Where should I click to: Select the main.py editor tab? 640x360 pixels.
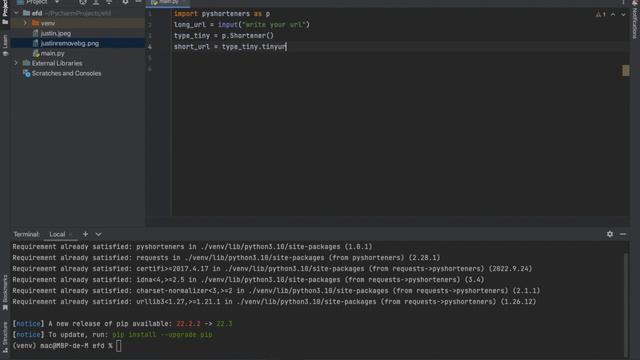168,2
